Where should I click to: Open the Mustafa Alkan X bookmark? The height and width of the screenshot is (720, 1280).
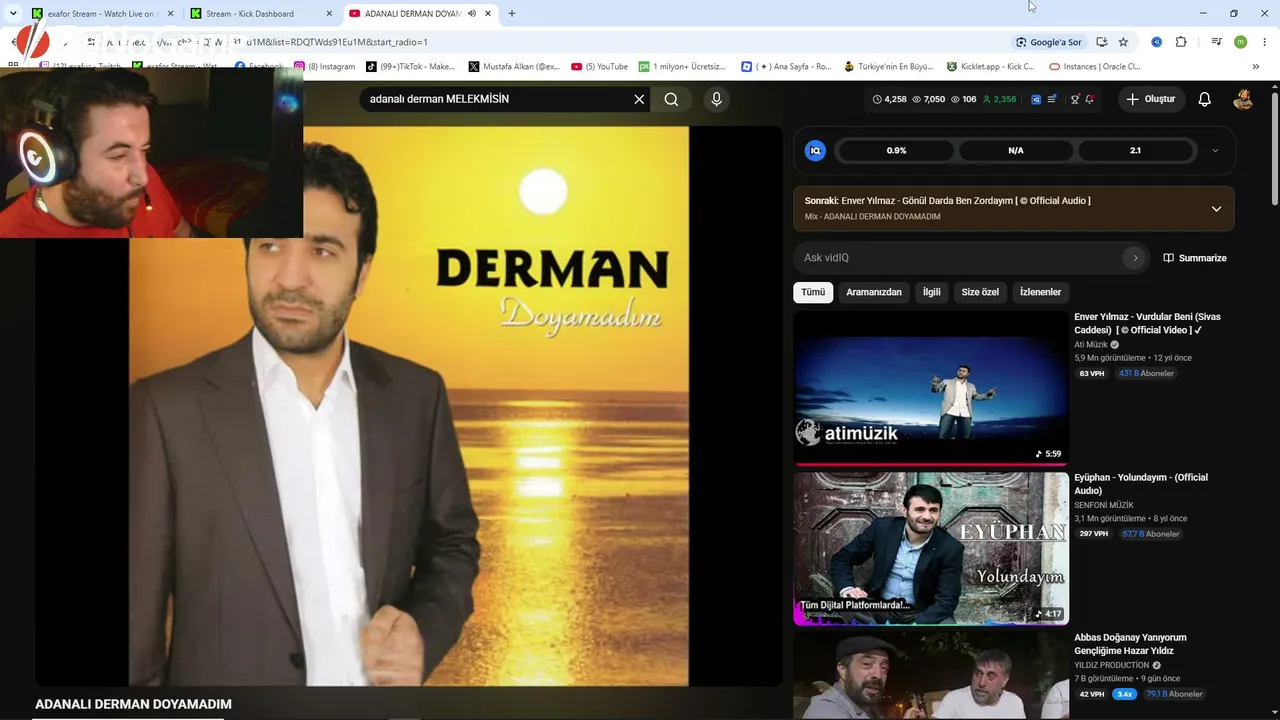[x=514, y=67]
